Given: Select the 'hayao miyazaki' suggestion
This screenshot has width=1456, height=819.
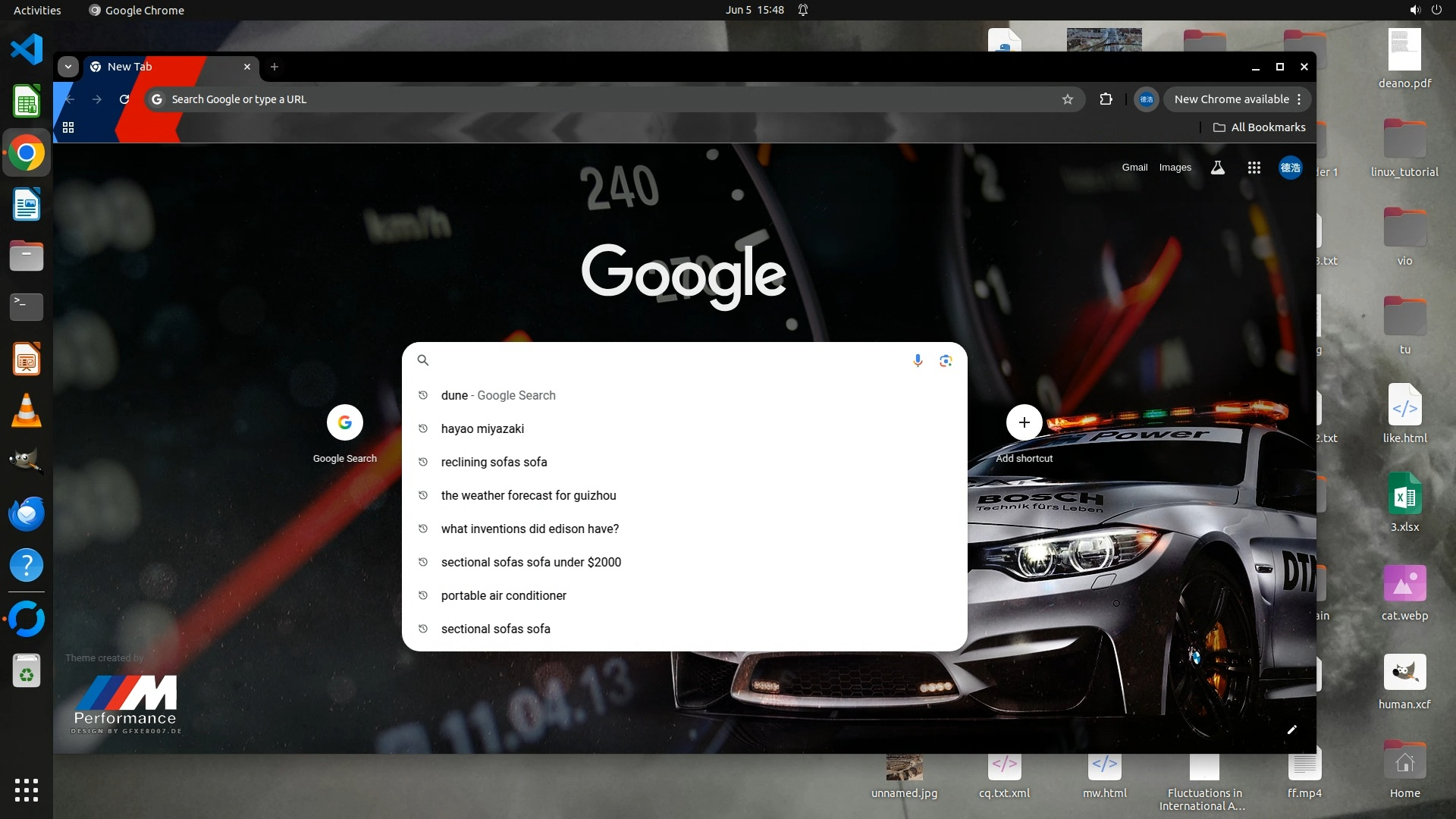Looking at the screenshot, I should 482,428.
